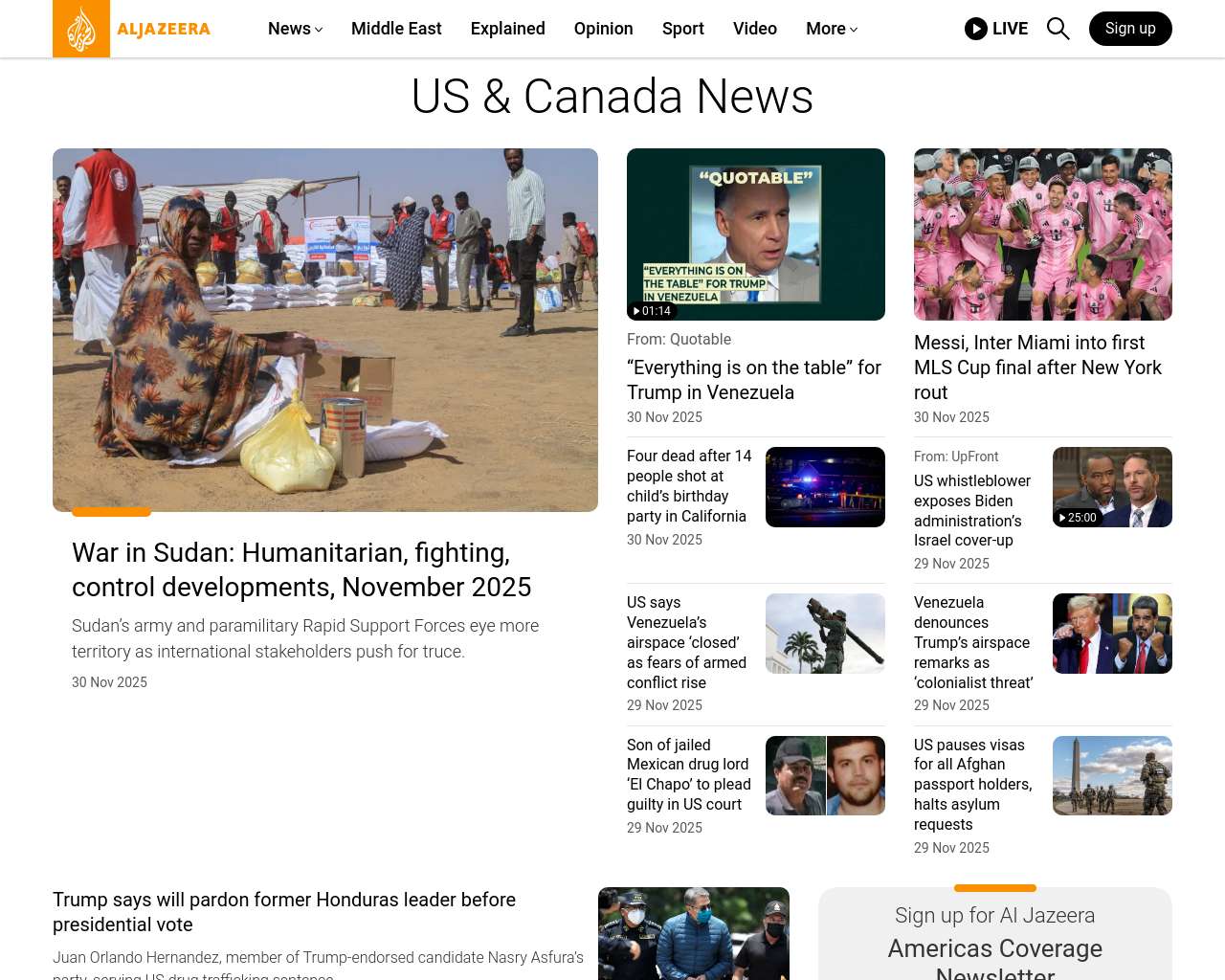Open the Quotable video thumbnail
The height and width of the screenshot is (980, 1225).
(x=756, y=234)
